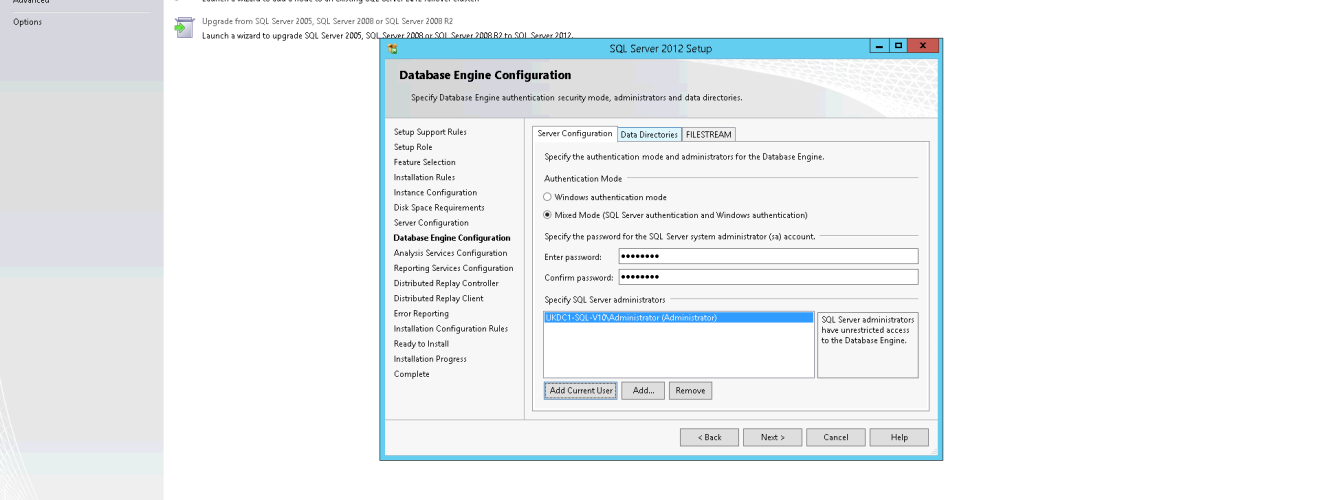Click the Ready to Install step
Image resolution: width=1320 pixels, height=500 pixels.
coord(421,344)
